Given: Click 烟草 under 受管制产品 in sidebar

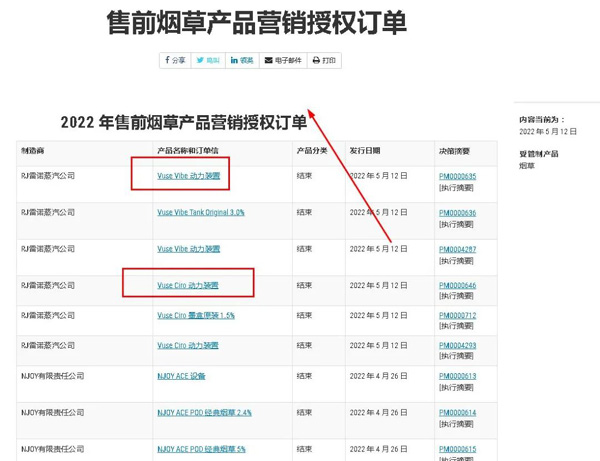Looking at the screenshot, I should pyautogui.click(x=527, y=166).
